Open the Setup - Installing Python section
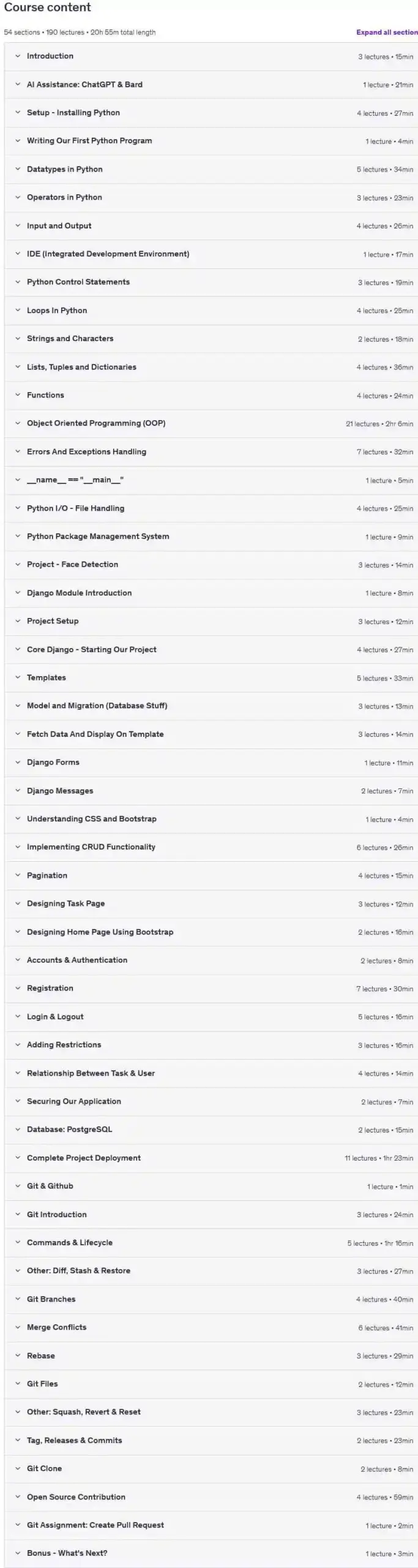This screenshot has width=418, height=1568. tap(211, 113)
